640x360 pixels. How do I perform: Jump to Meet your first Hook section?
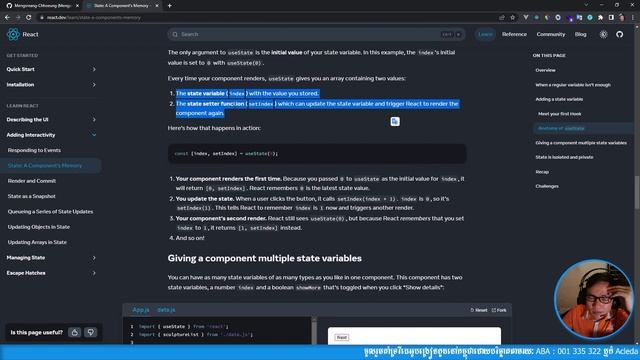pos(560,114)
